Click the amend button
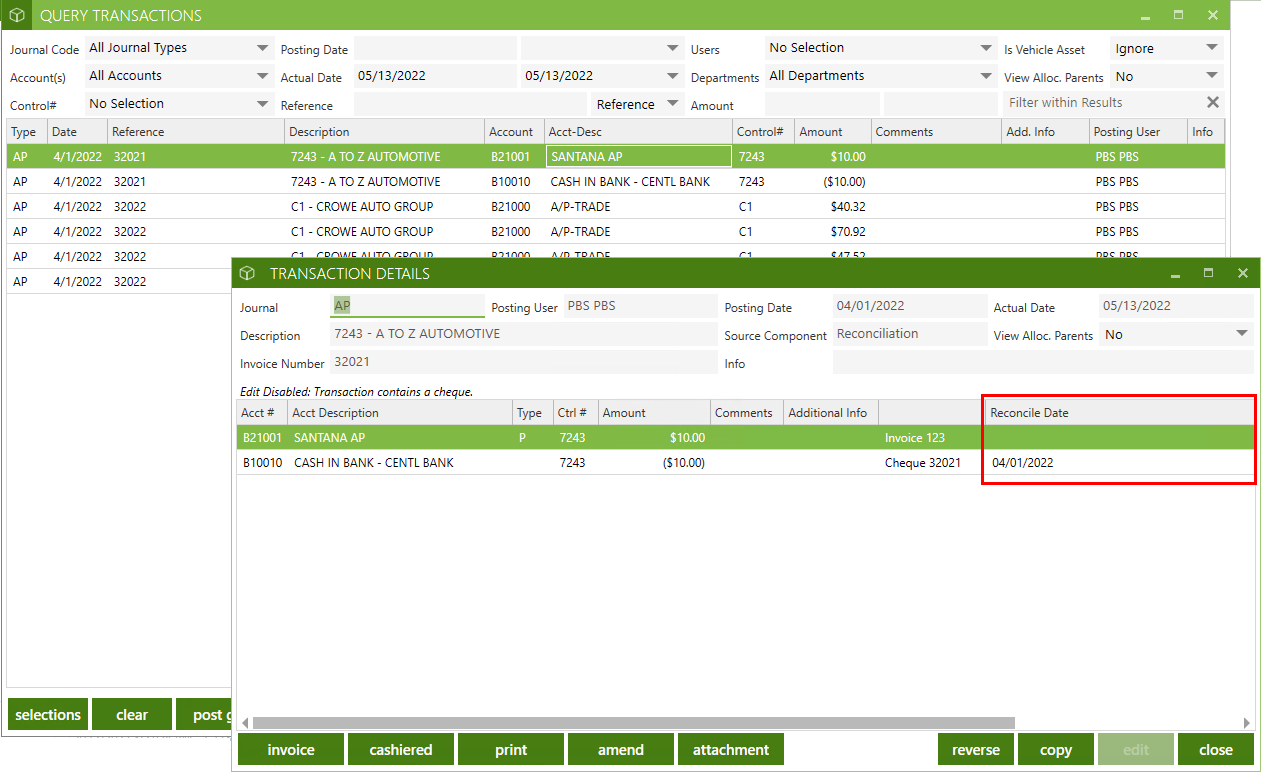The height and width of the screenshot is (772, 1261). [620, 750]
